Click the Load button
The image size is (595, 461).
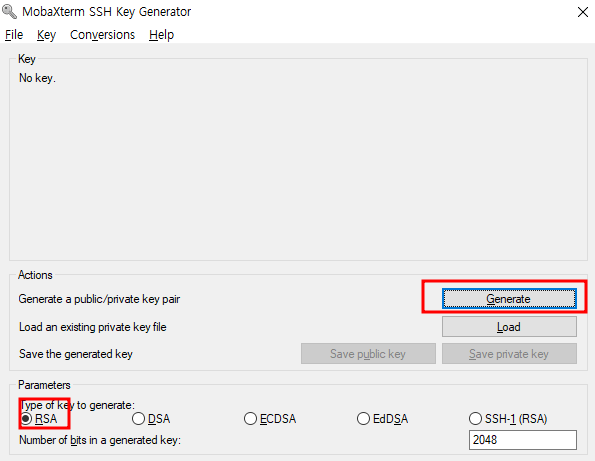tap(509, 327)
